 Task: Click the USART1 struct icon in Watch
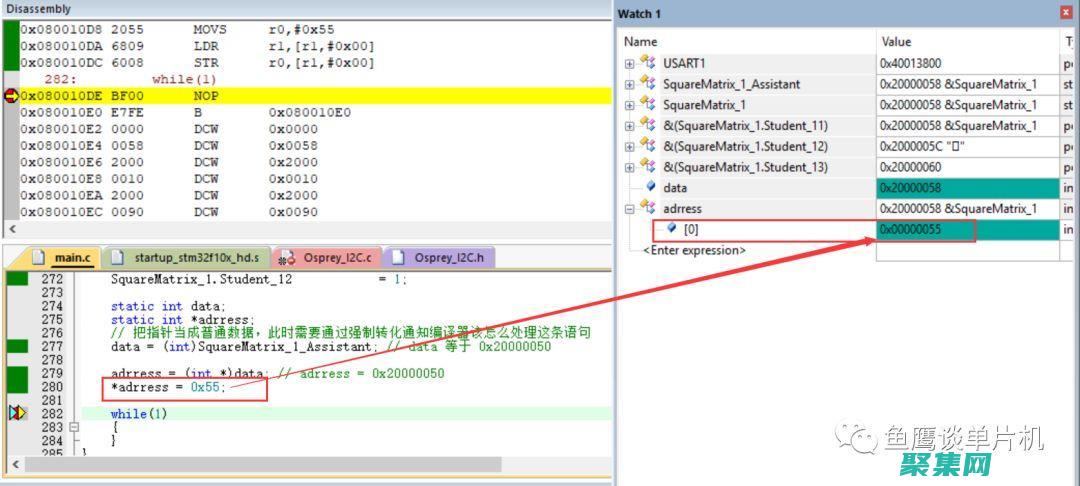648,63
